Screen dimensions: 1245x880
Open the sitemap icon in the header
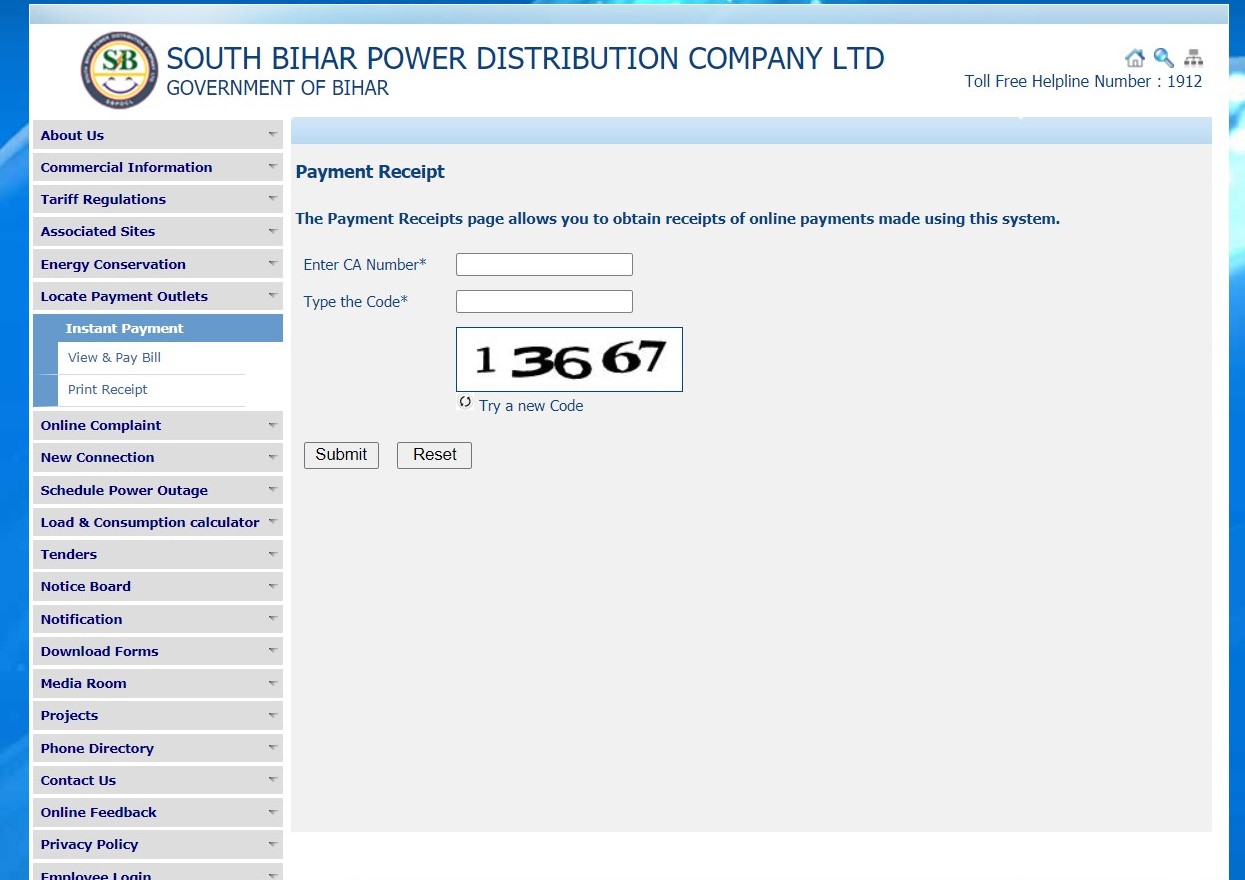pyautogui.click(x=1193, y=58)
